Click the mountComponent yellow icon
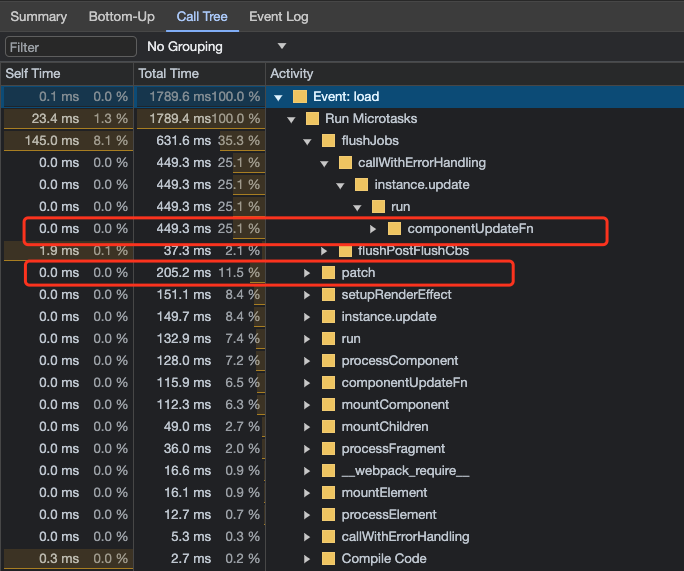Image resolution: width=684 pixels, height=571 pixels. [328, 404]
